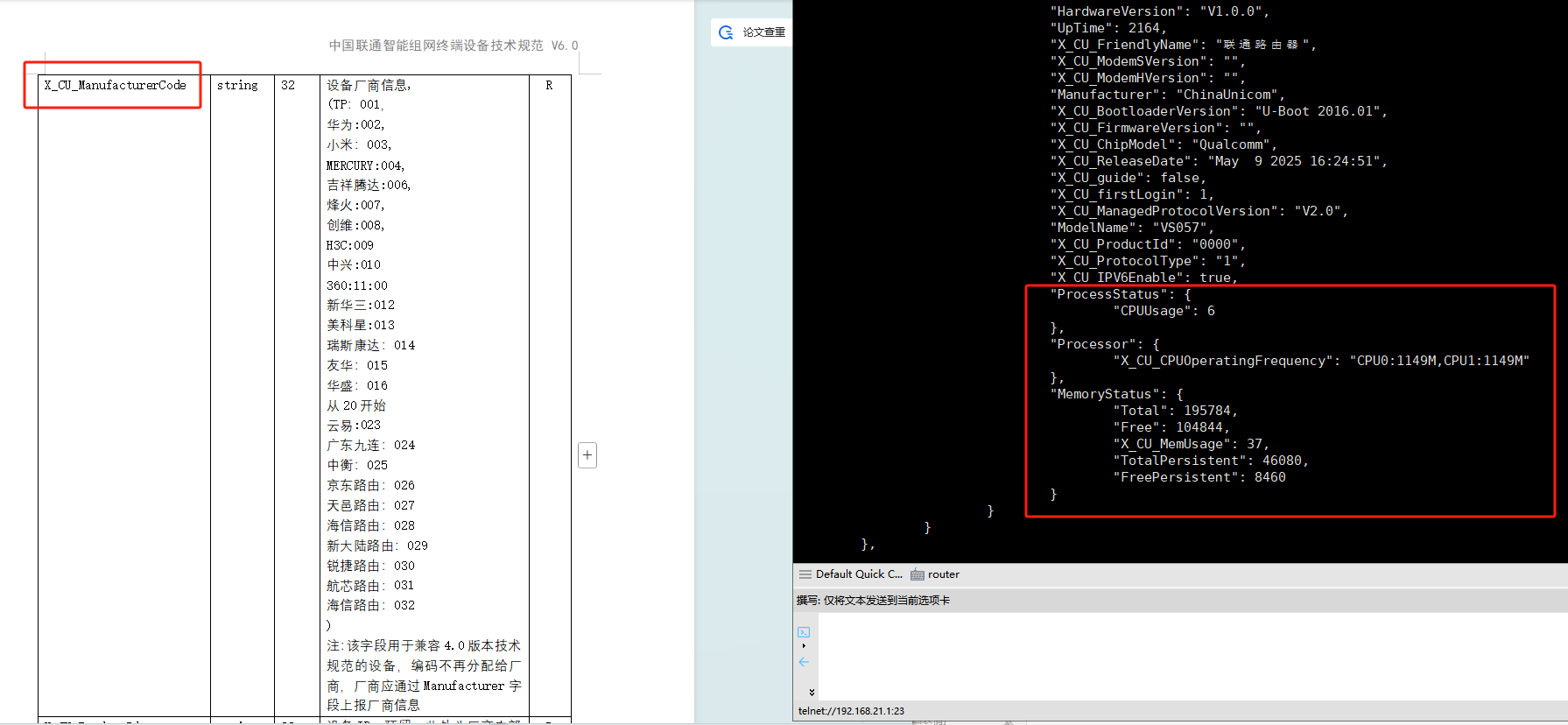
Task: Click the terminal line "Manufacturer": "ChinaUnicom"
Action: [x=1167, y=95]
